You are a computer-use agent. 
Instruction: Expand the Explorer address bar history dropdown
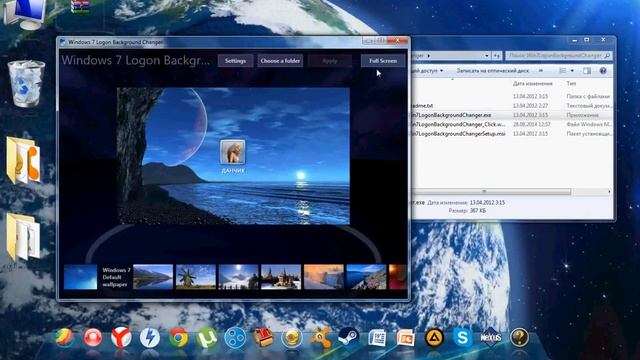(x=487, y=56)
